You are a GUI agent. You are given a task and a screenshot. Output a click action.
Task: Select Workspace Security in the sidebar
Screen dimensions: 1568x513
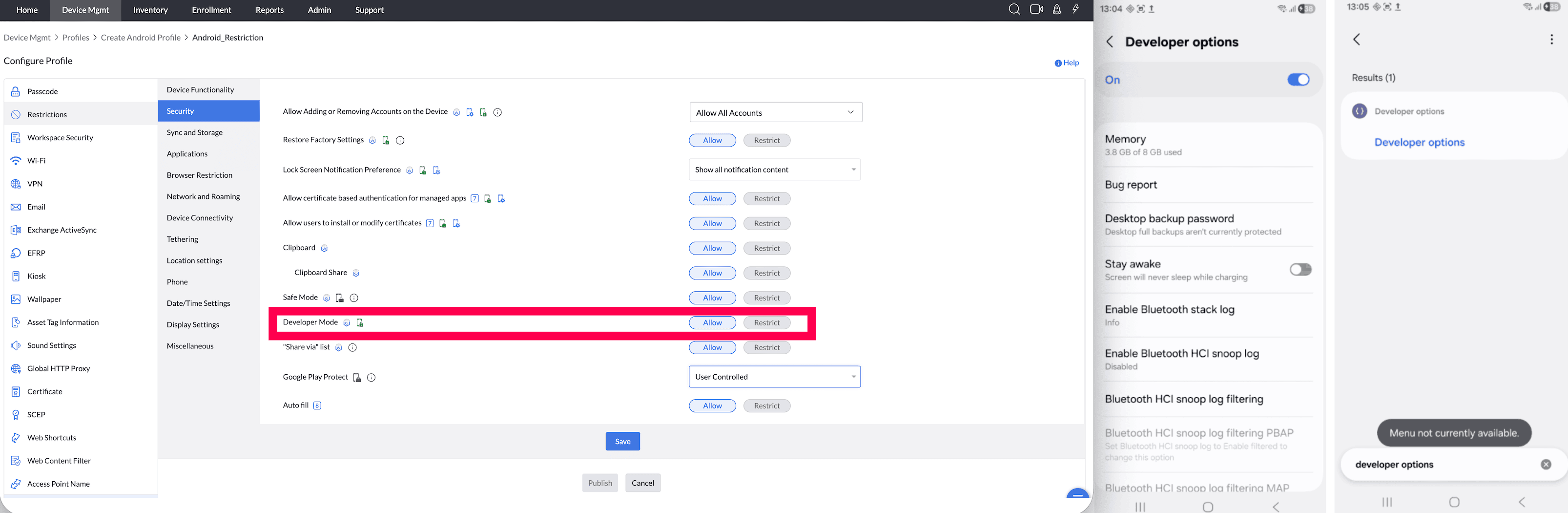(81, 138)
